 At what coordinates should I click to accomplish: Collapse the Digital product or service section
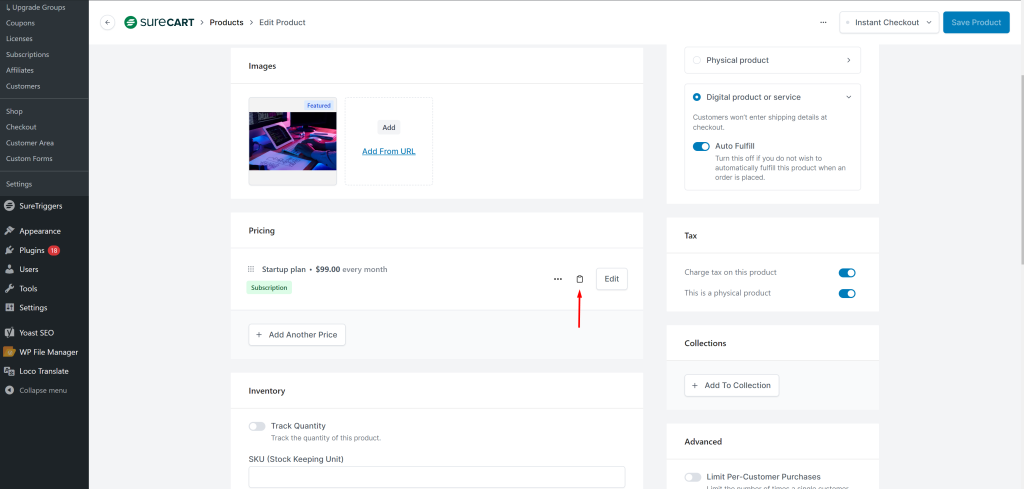[848, 97]
